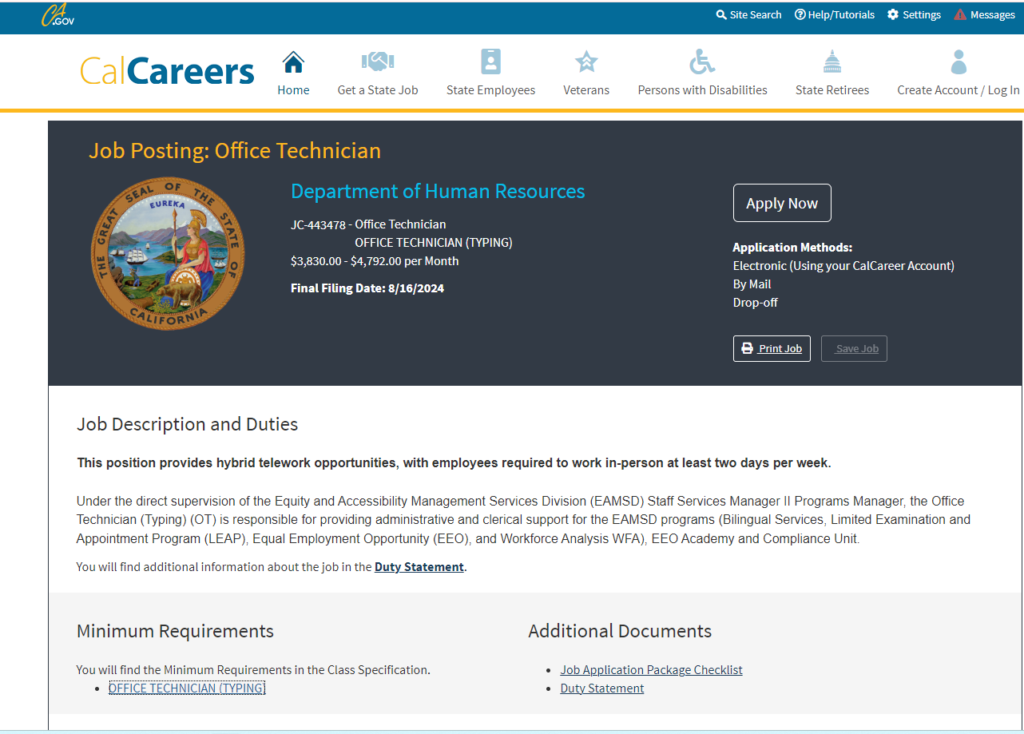The image size is (1024, 734).
Task: Open Veterans menu label
Action: [586, 90]
